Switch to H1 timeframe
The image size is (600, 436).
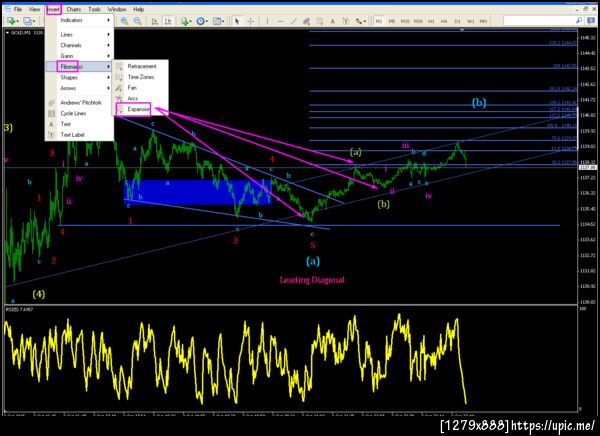(x=431, y=21)
